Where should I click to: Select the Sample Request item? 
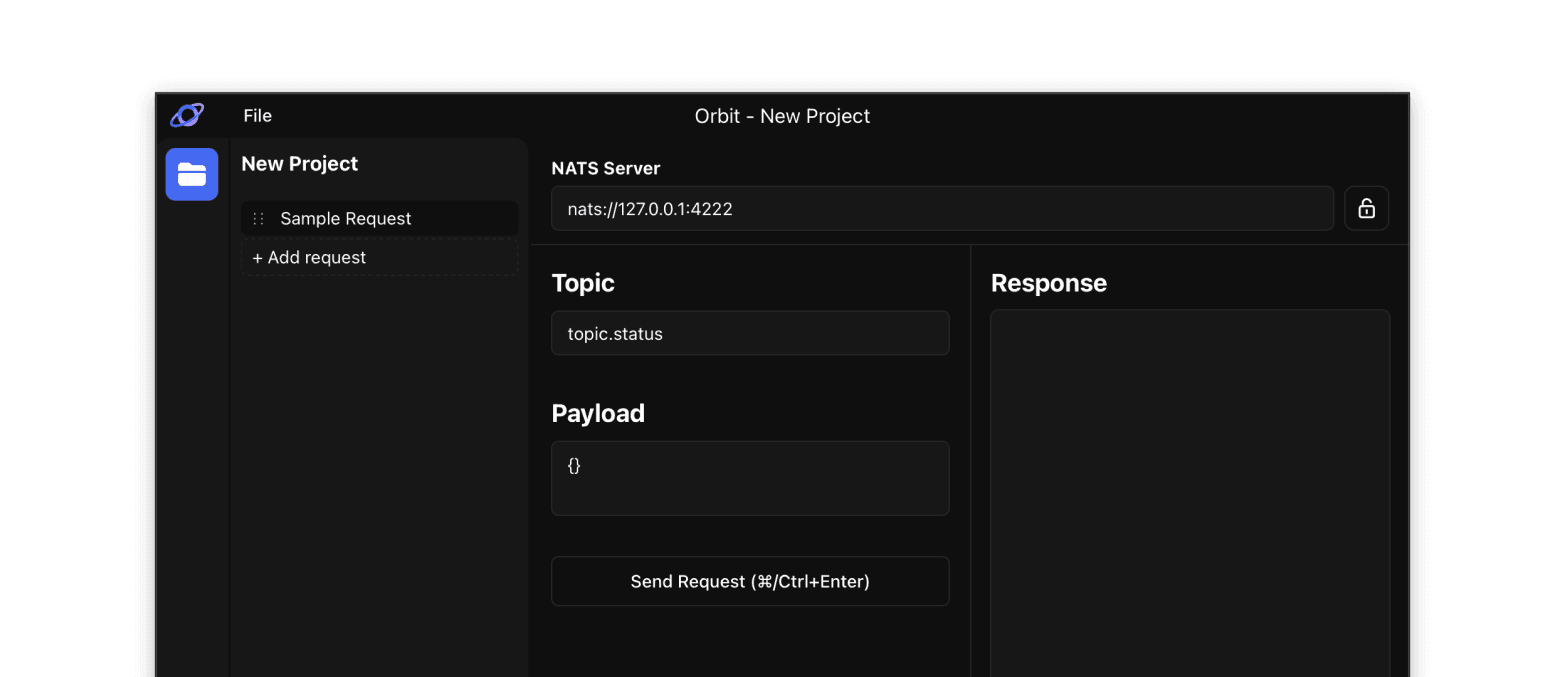point(345,219)
